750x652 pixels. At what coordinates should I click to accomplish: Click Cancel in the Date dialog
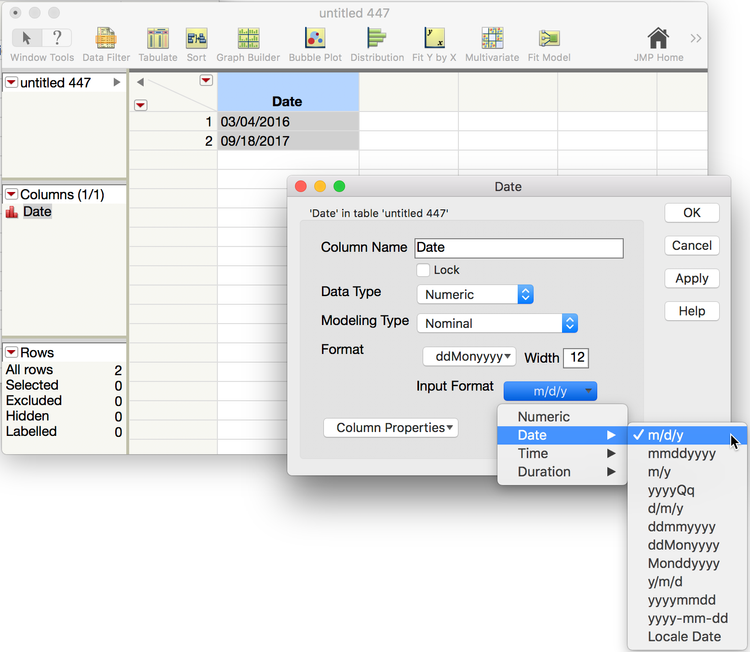692,246
